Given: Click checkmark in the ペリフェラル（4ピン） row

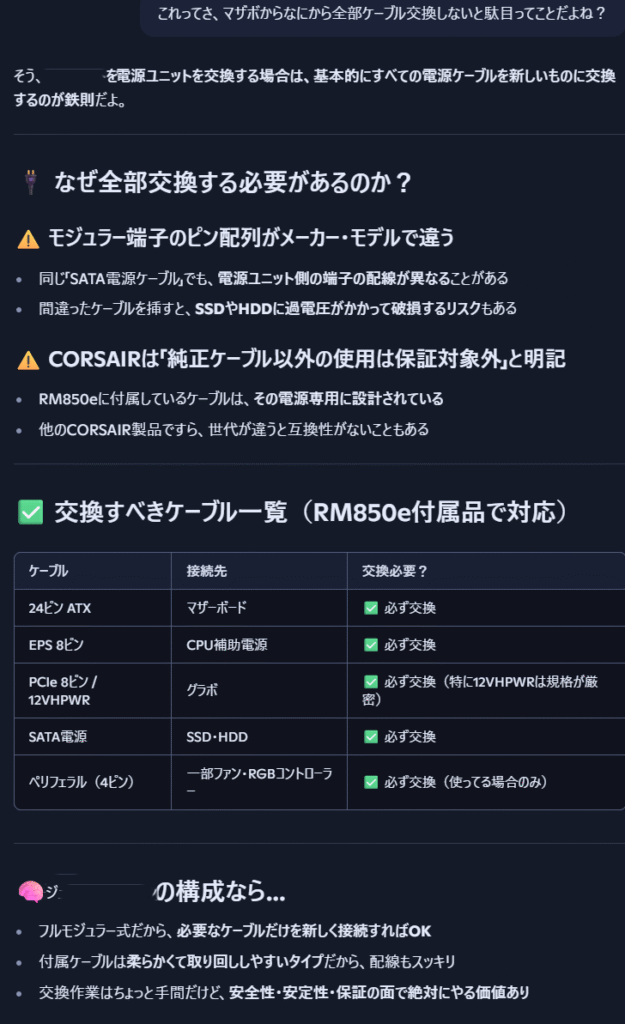Looking at the screenshot, I should [371, 782].
